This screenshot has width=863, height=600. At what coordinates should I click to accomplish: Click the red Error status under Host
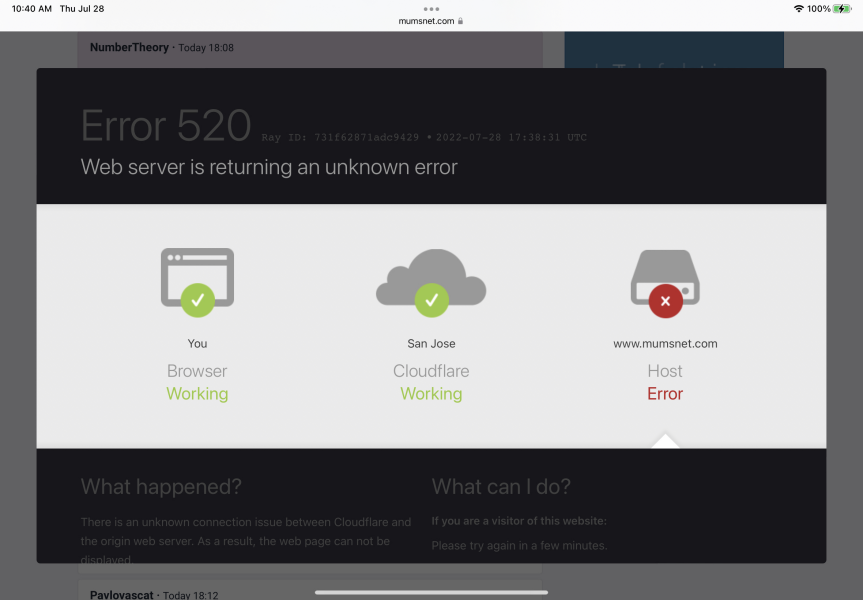[664, 393]
